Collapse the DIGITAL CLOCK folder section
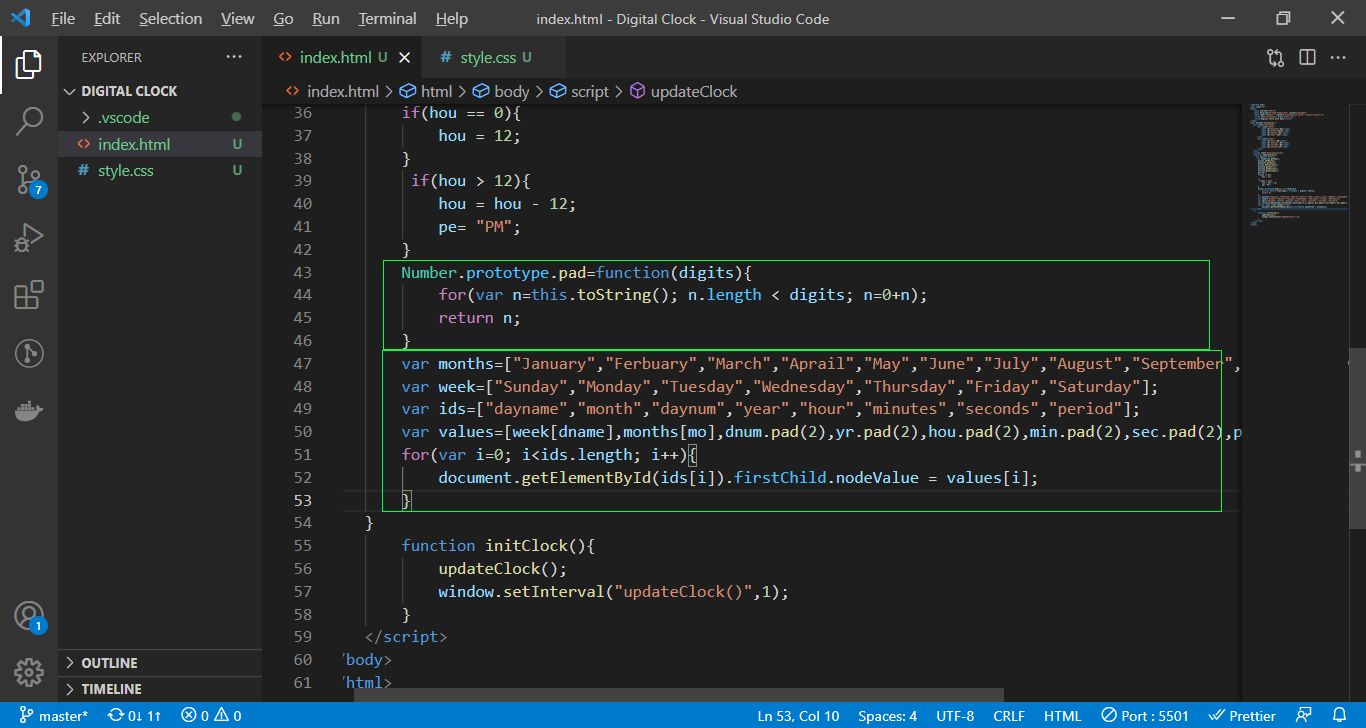The image size is (1366, 728). point(160,91)
